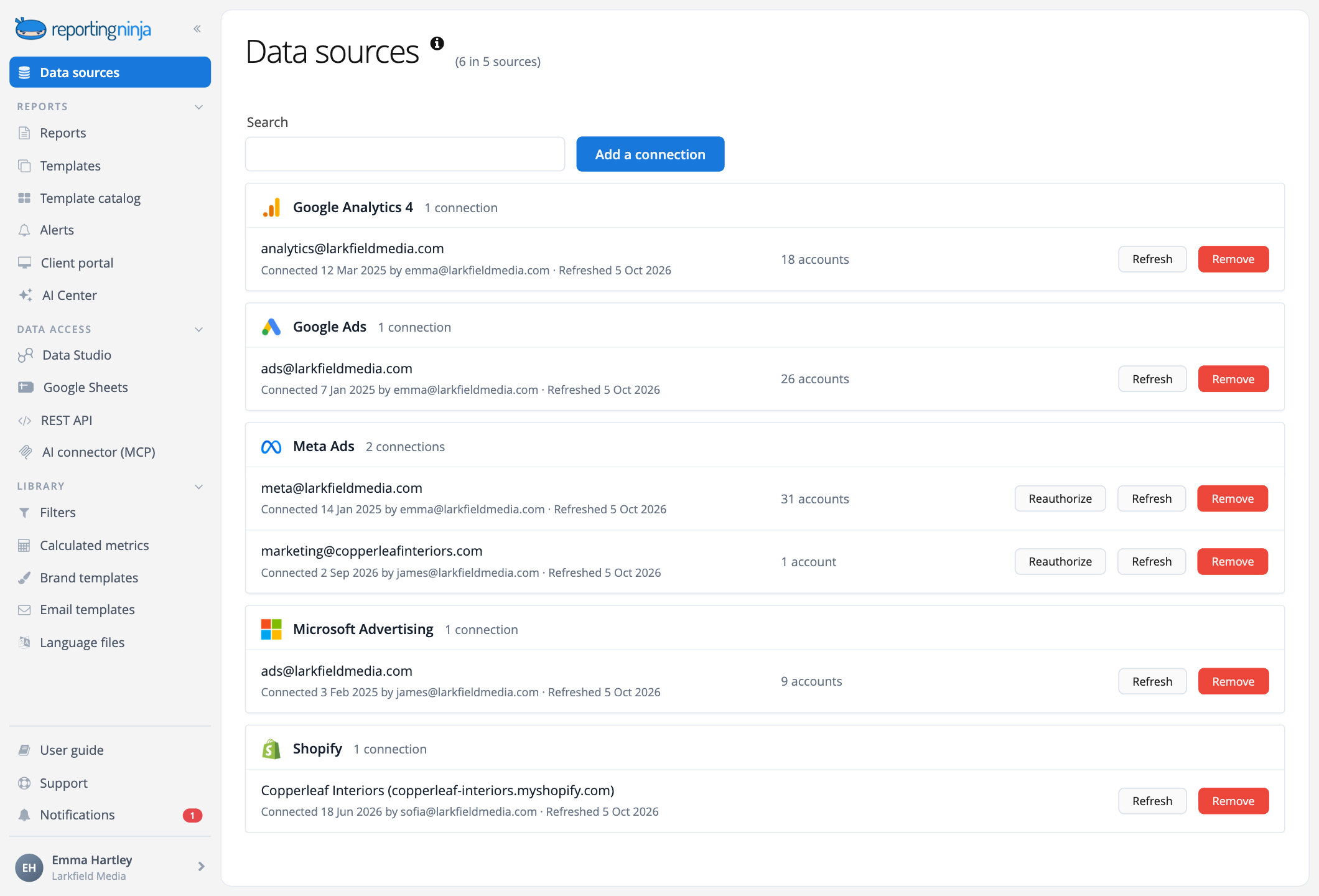
Task: Click the Add a connection button
Action: click(x=650, y=154)
